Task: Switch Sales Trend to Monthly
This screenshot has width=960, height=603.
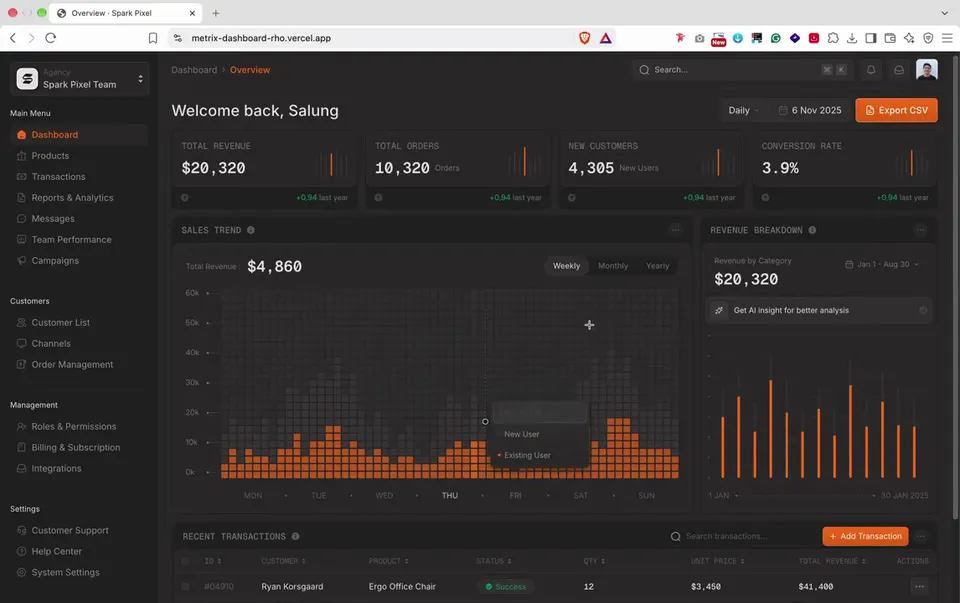Action: 613,266
